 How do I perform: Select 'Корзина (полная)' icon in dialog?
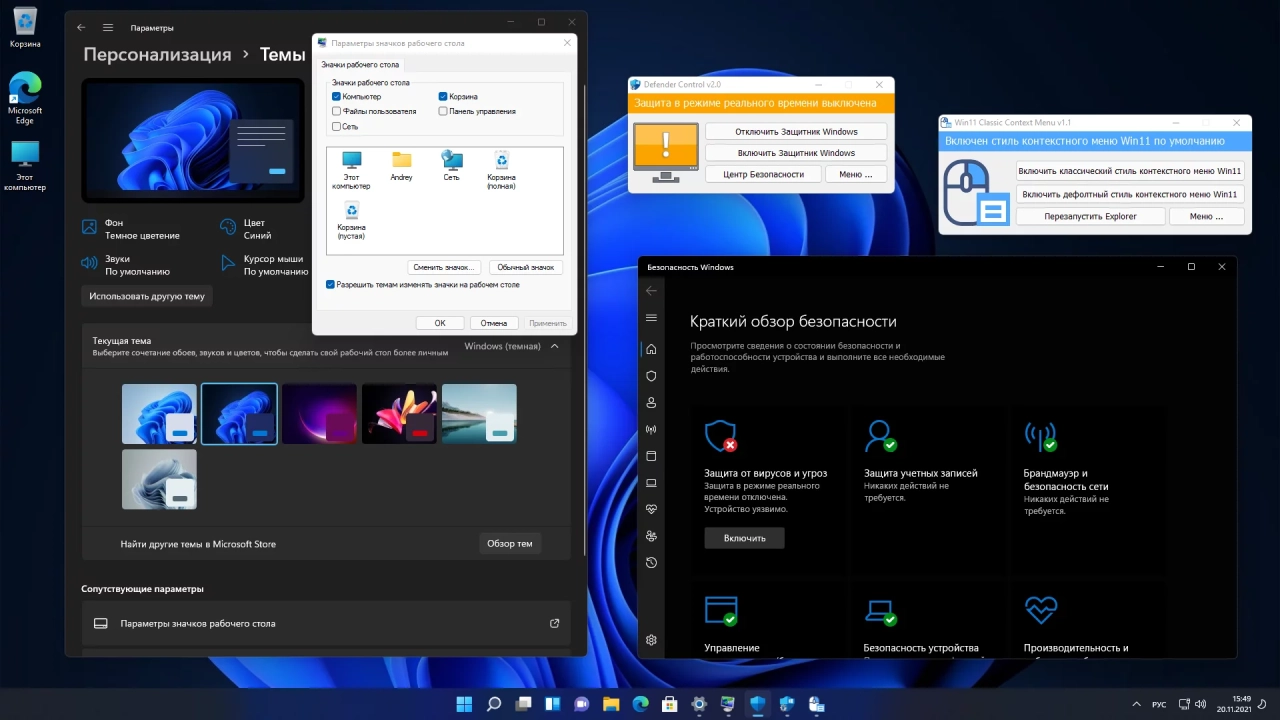pos(501,171)
